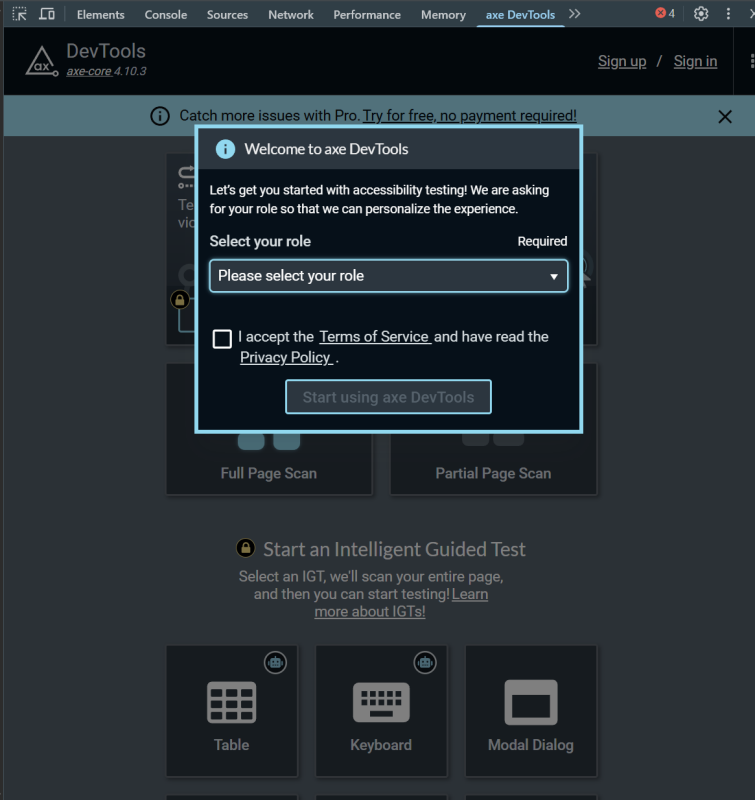
Task: Open the DevTools customize three-dot menu
Action: point(728,14)
